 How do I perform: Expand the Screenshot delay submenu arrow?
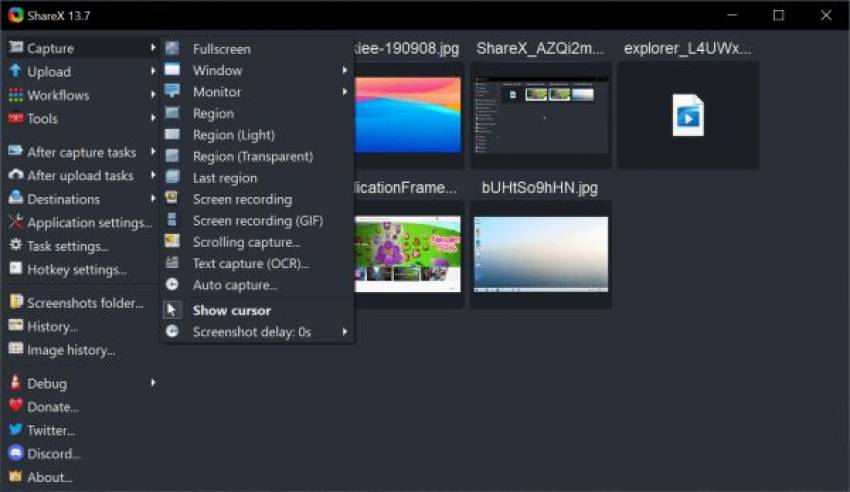345,332
